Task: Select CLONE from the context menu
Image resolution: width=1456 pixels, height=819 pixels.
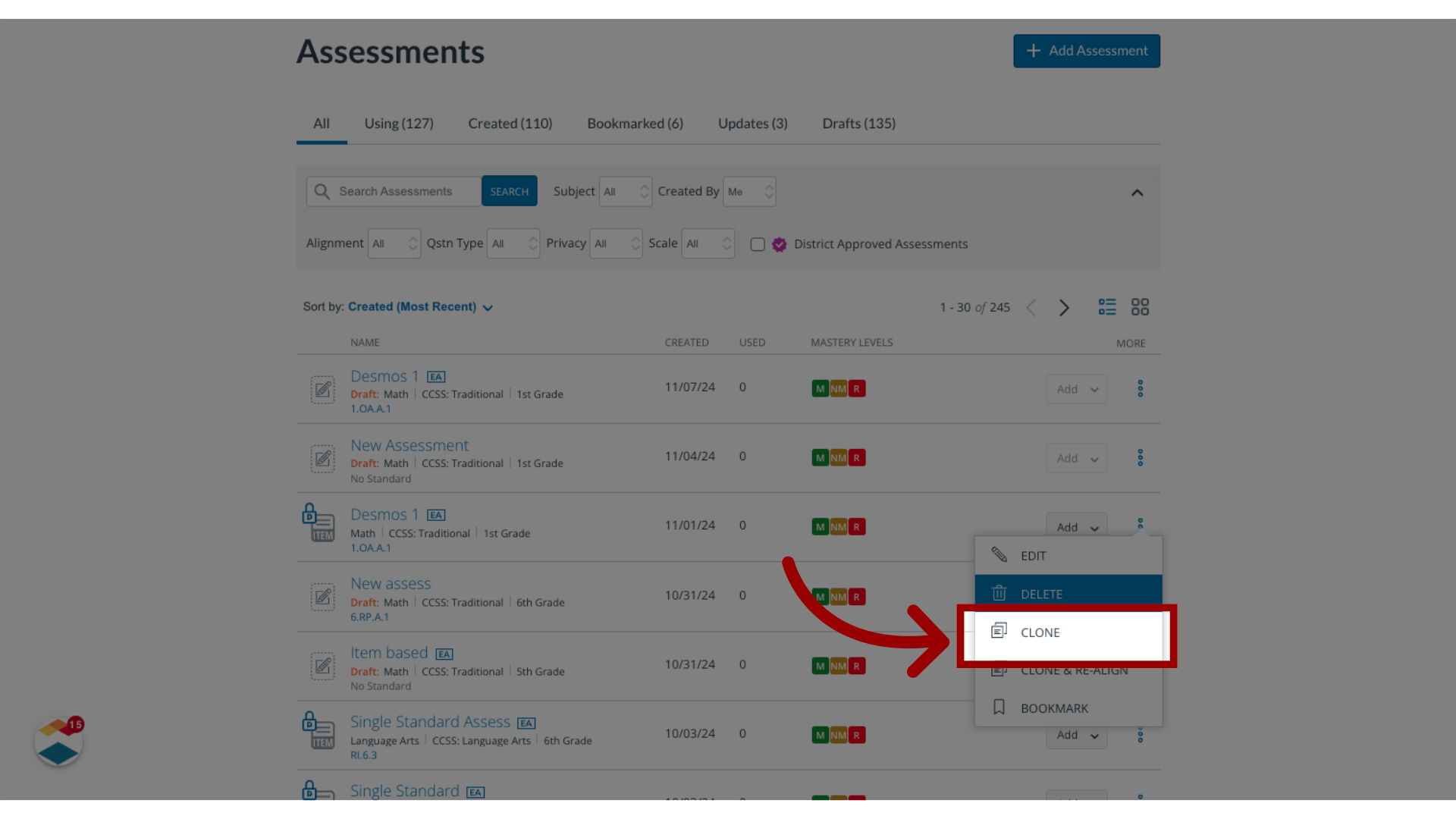Action: pos(1068,632)
